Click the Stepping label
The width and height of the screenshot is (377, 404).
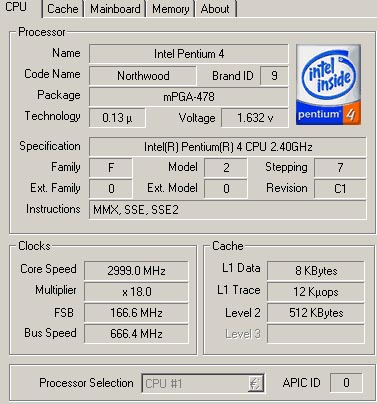point(286,167)
